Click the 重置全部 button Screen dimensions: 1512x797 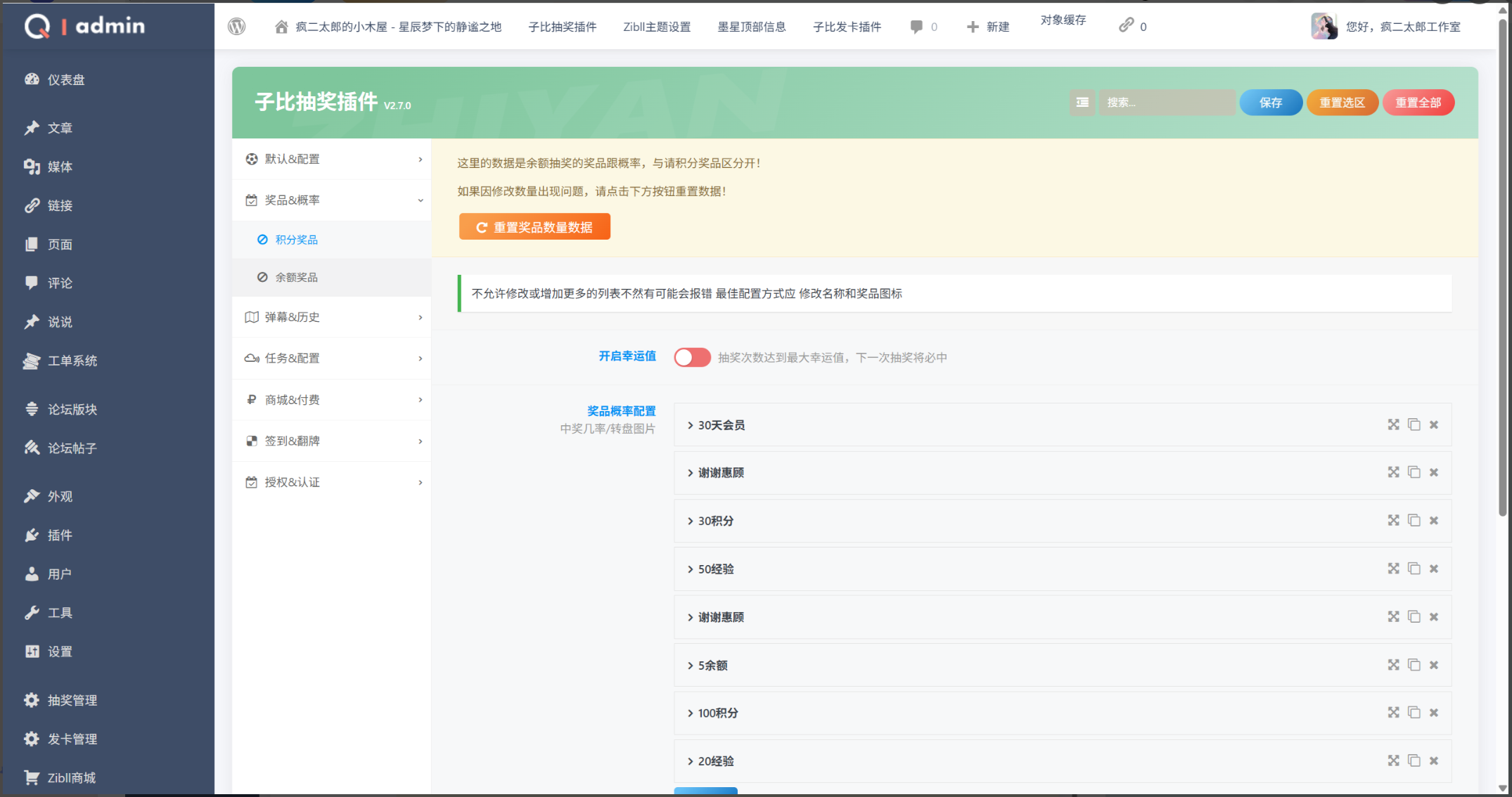(1418, 103)
